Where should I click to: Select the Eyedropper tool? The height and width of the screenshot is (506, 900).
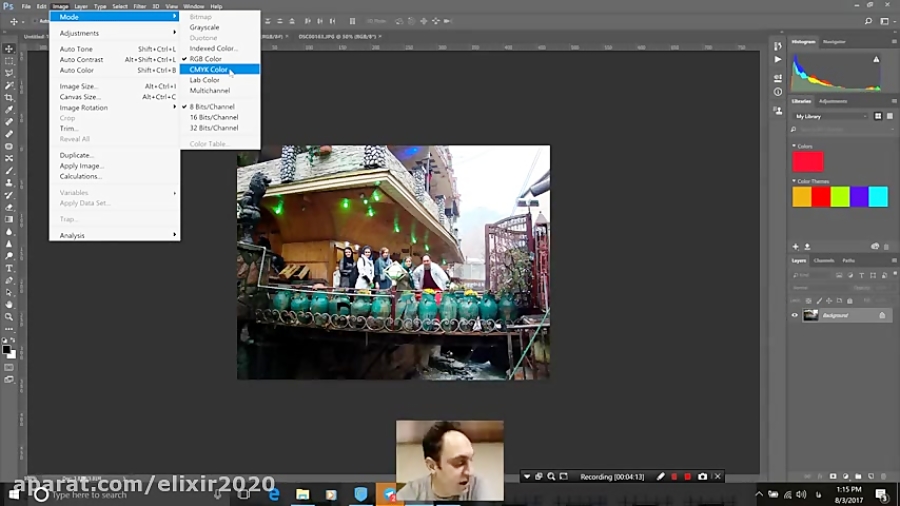(9, 110)
